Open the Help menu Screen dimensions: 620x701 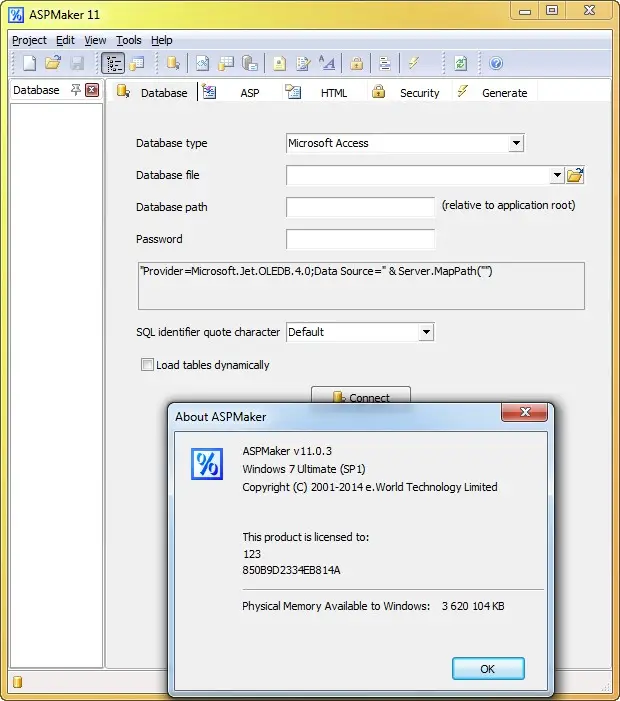(162, 40)
